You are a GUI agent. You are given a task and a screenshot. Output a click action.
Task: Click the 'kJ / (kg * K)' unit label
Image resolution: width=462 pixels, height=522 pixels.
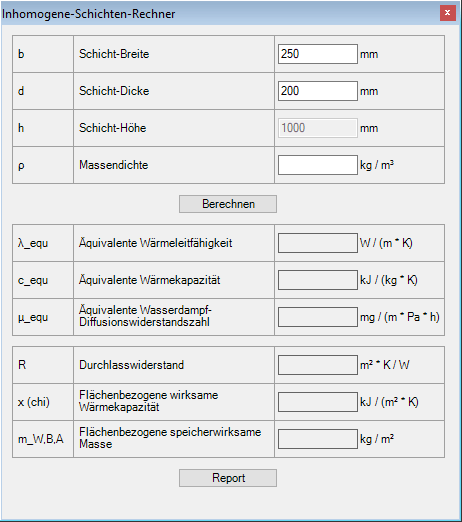(x=389, y=280)
